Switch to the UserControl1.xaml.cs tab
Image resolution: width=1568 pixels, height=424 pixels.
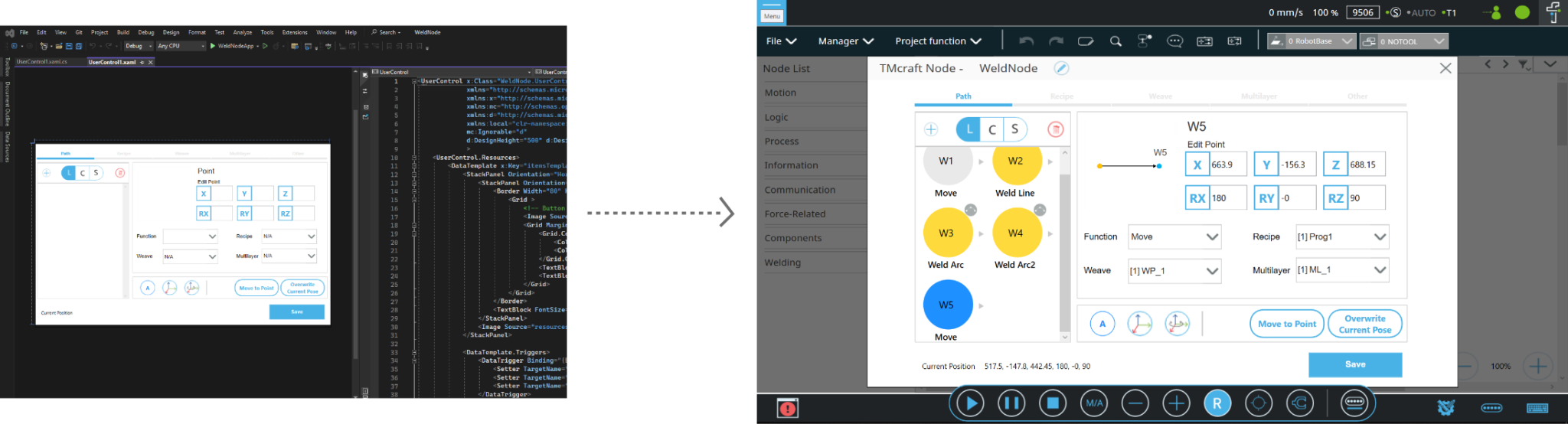point(43,62)
